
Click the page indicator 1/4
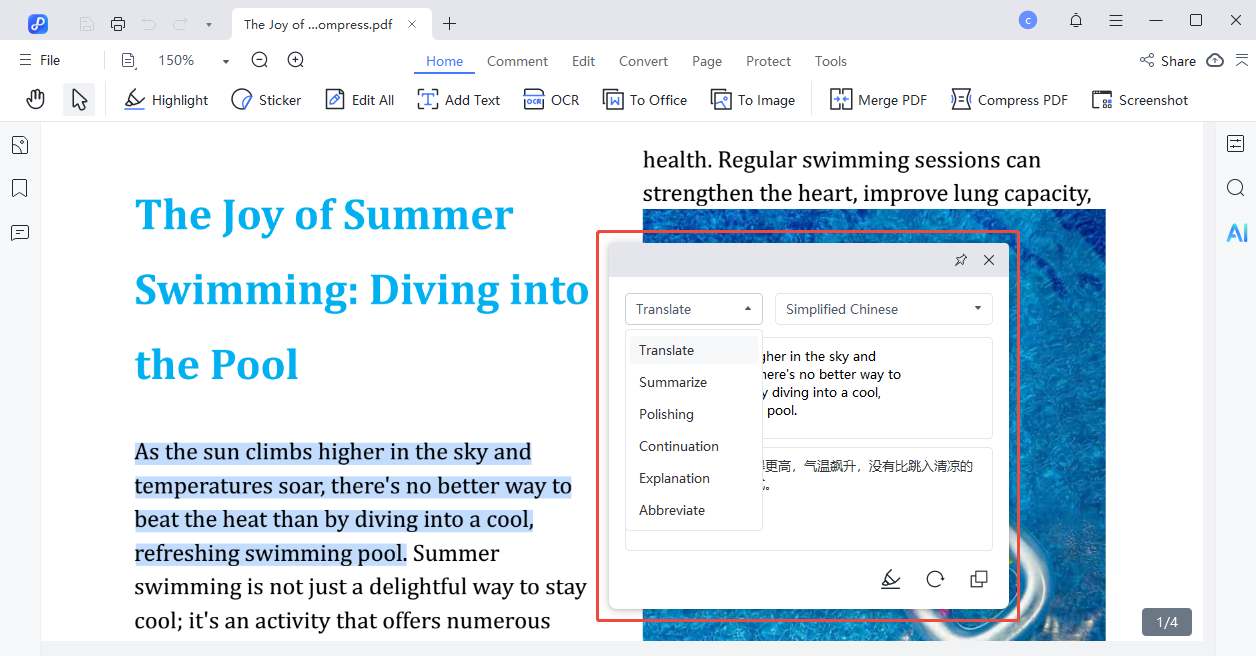(x=1167, y=622)
